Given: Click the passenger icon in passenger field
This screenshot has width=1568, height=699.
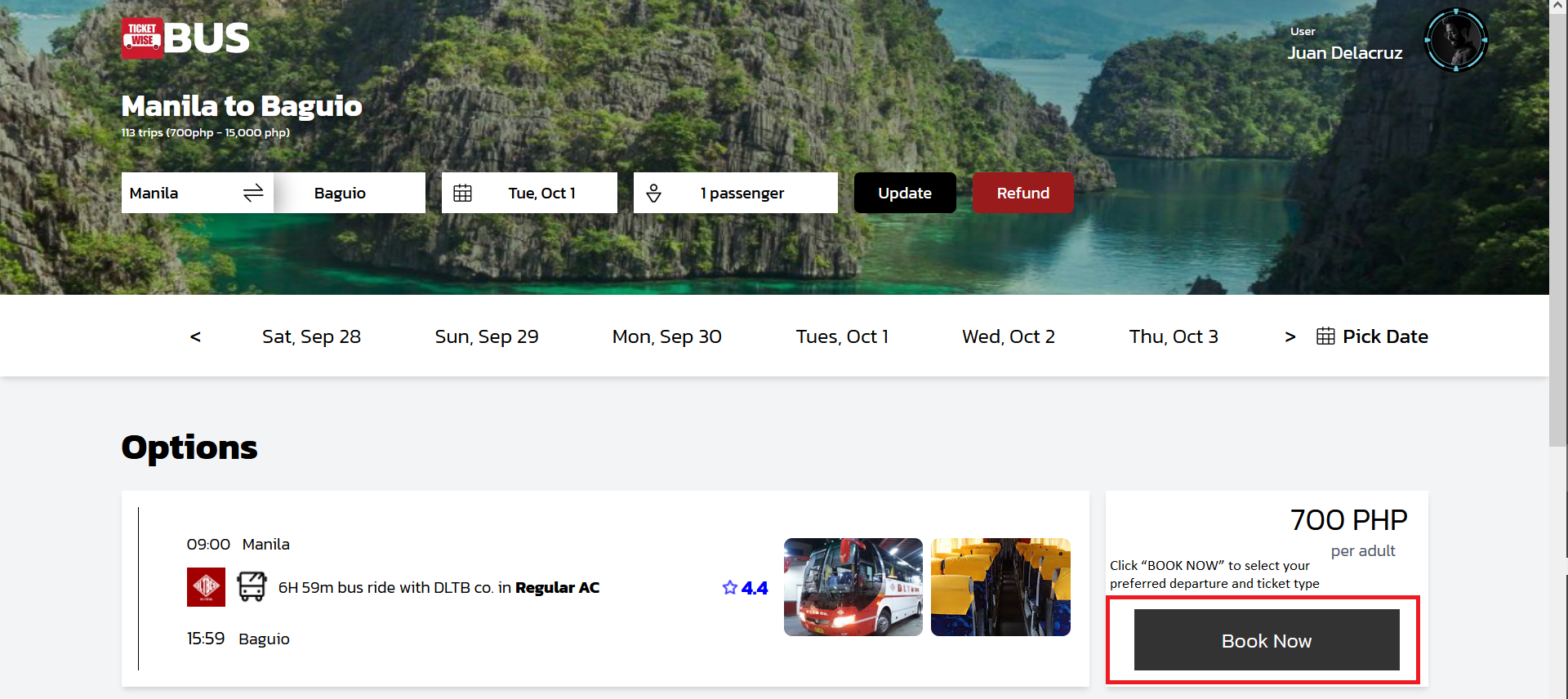Looking at the screenshot, I should [x=653, y=193].
